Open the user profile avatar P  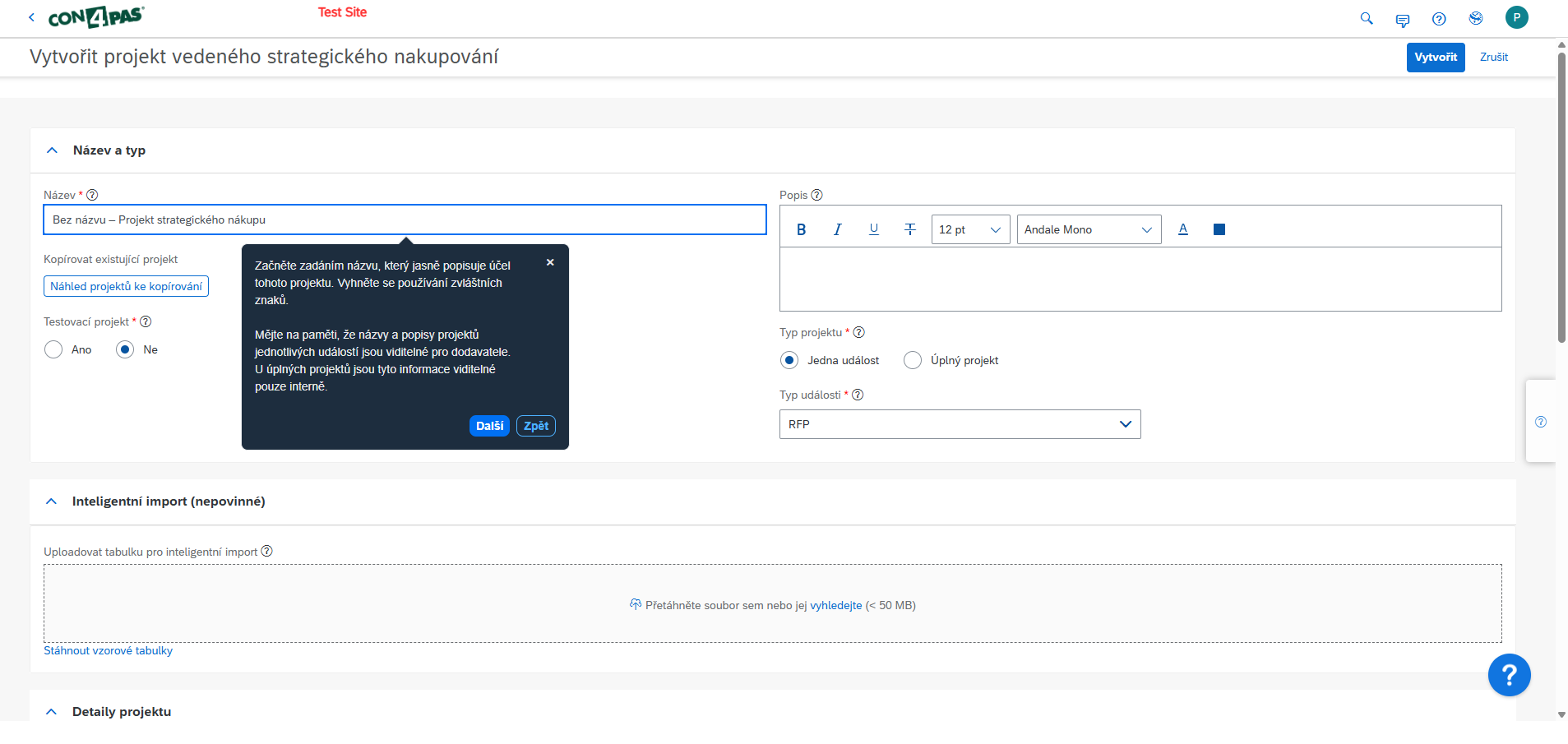pyautogui.click(x=1517, y=17)
